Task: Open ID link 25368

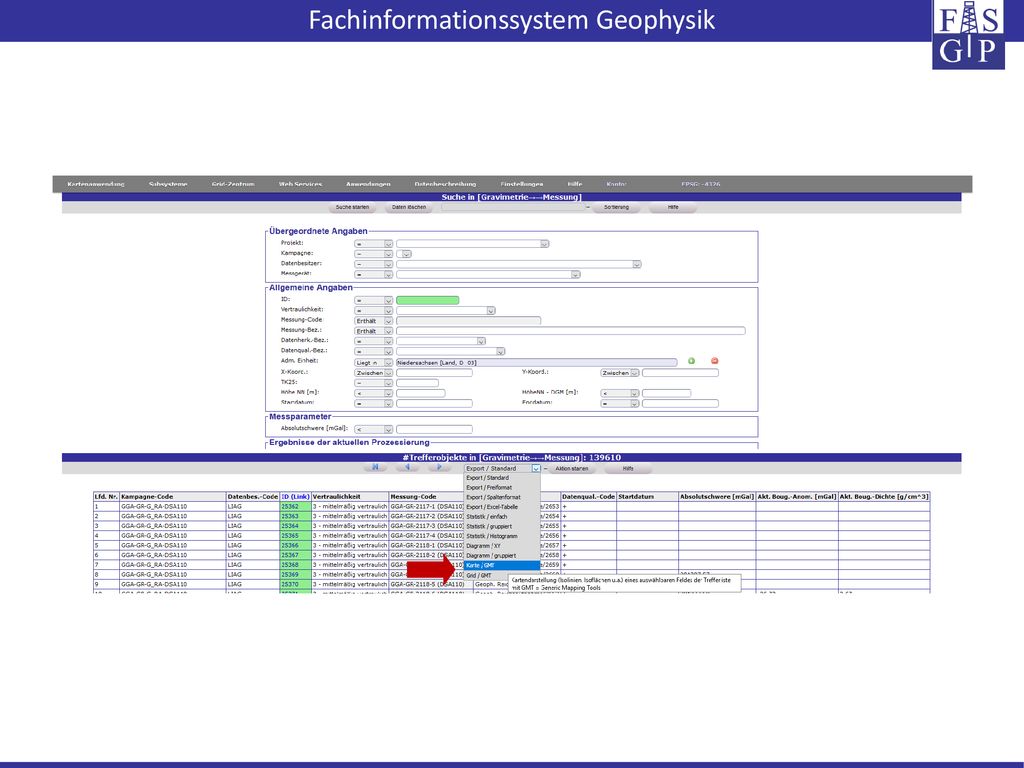Action: coord(289,565)
